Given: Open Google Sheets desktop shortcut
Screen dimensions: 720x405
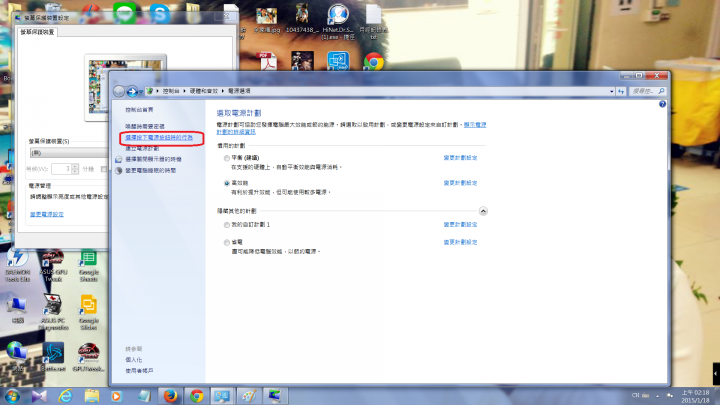Looking at the screenshot, I should tap(89, 265).
